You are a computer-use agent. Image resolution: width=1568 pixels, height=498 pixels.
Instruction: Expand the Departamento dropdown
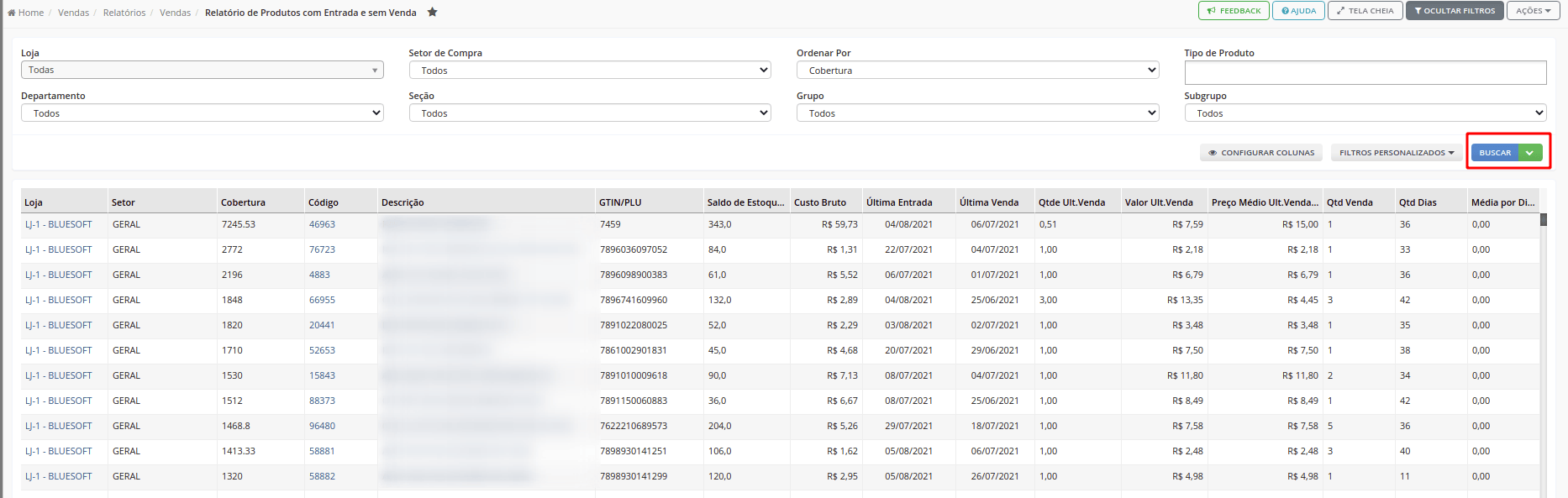[x=203, y=113]
